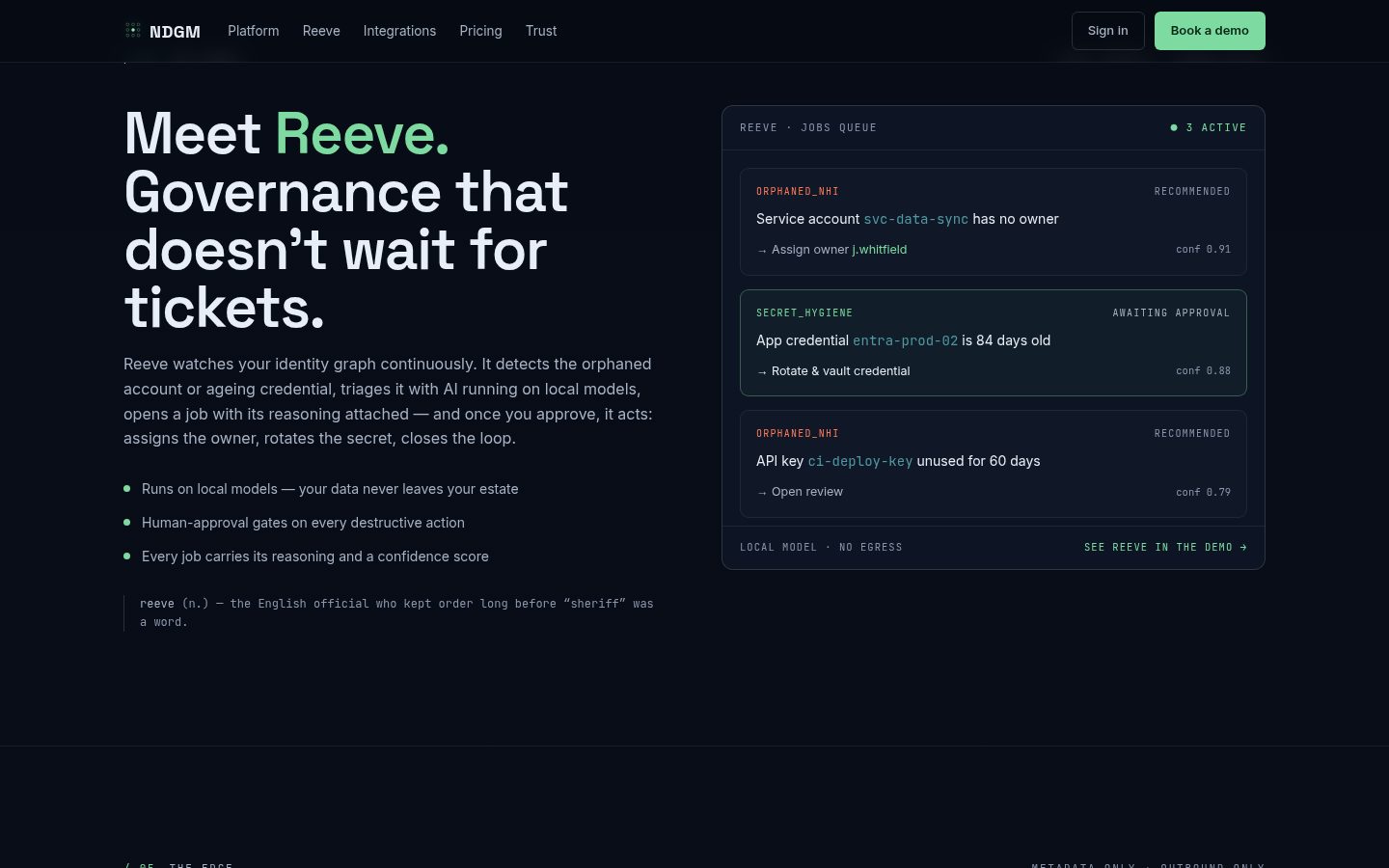
Task: Select the entra-prod-02 secret hygiene job card
Action: (x=994, y=342)
